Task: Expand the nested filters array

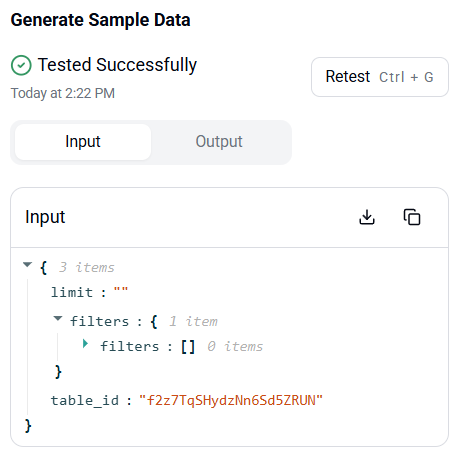Action: [x=86, y=344]
